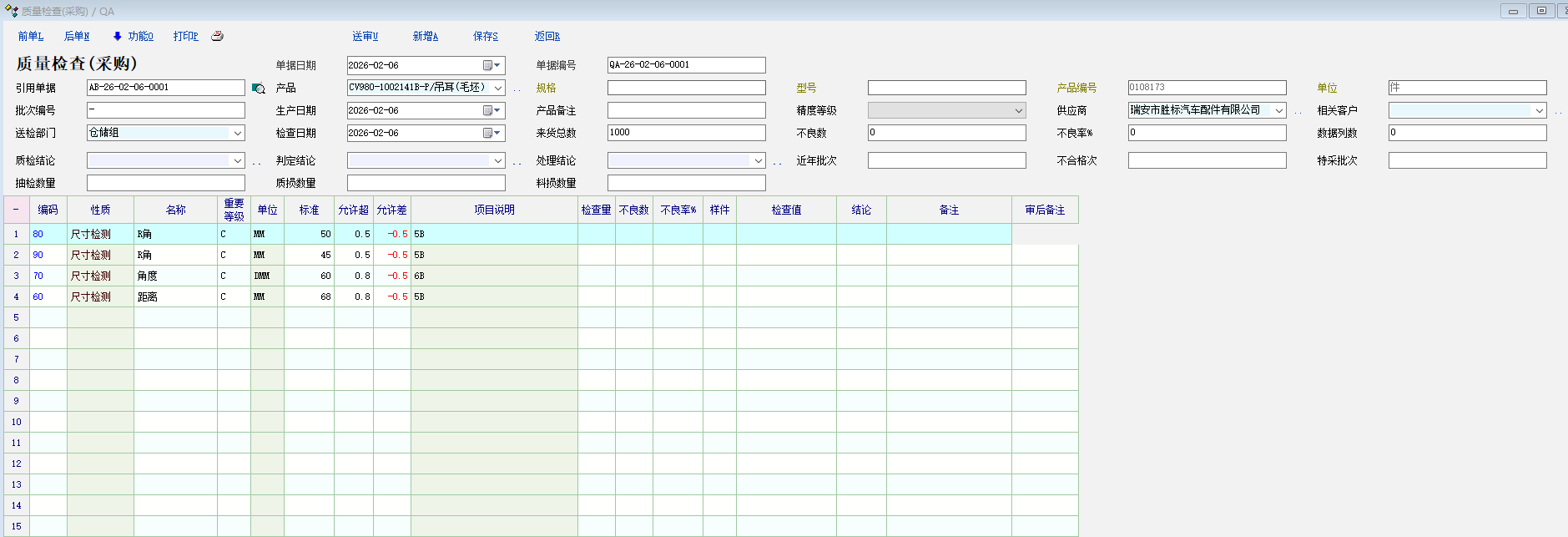Viewport: 1568px width, 537px height.
Task: Expand the 质检结论 dropdown
Action: pos(238,160)
